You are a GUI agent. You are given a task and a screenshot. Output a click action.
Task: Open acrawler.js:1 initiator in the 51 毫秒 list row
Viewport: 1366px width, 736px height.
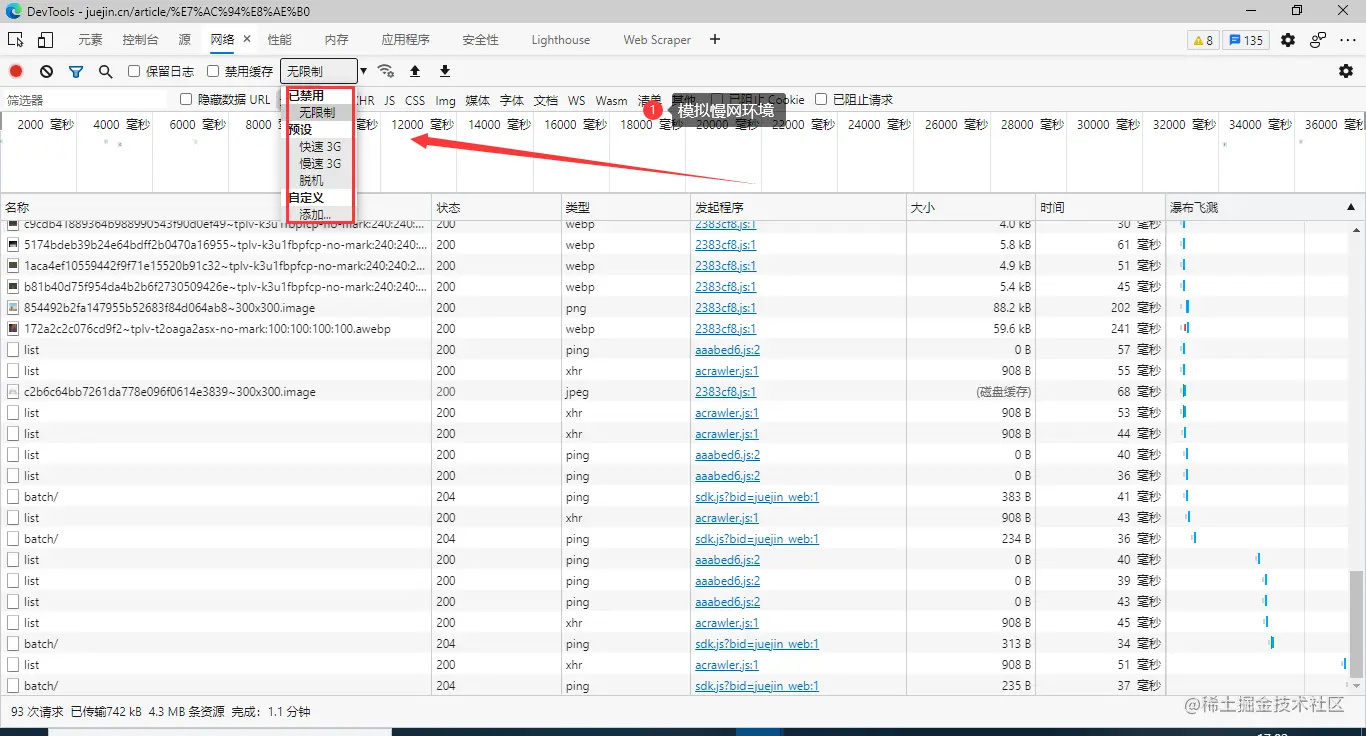click(727, 665)
